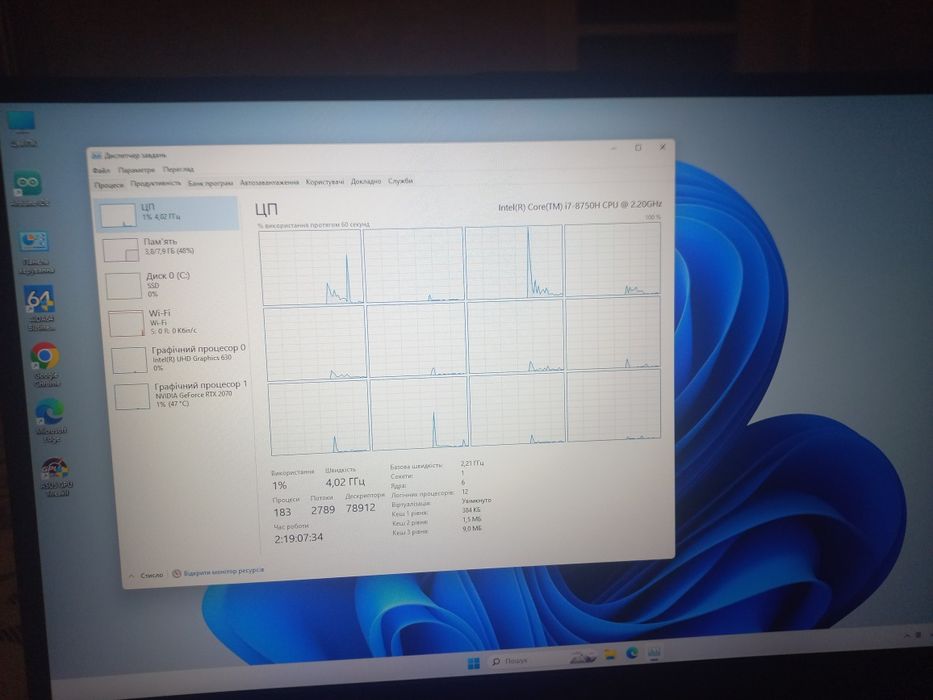Close the Task Manager window
The width and height of the screenshot is (933, 700).
tap(662, 147)
